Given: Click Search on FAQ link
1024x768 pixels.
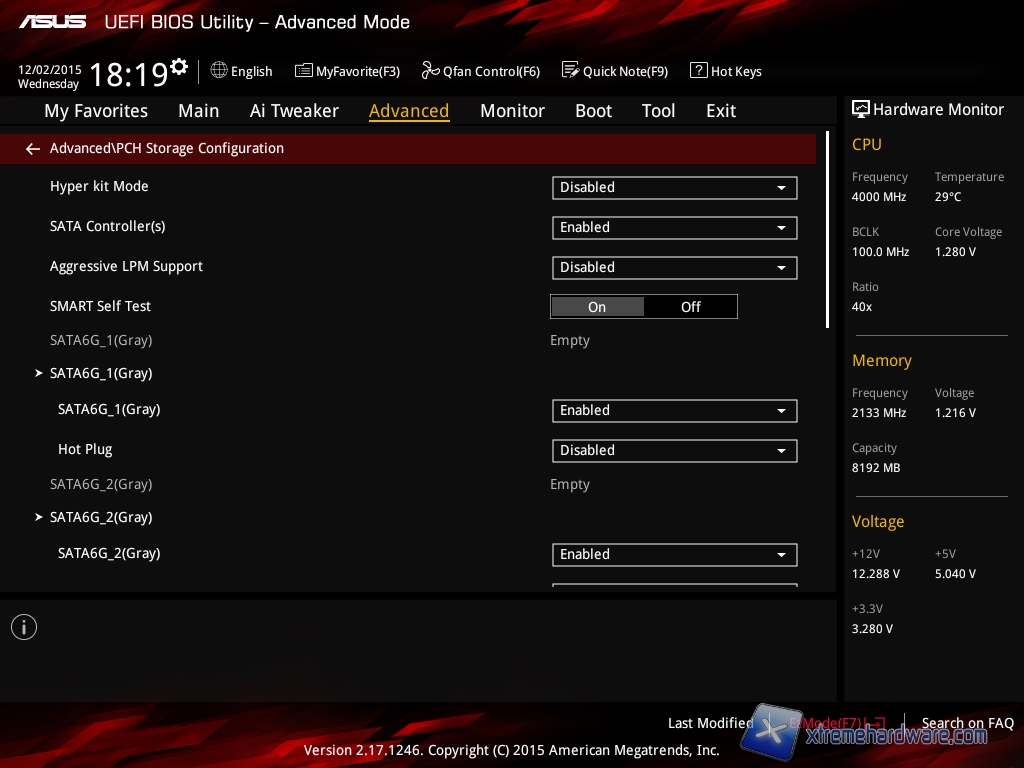Looking at the screenshot, I should (x=967, y=723).
